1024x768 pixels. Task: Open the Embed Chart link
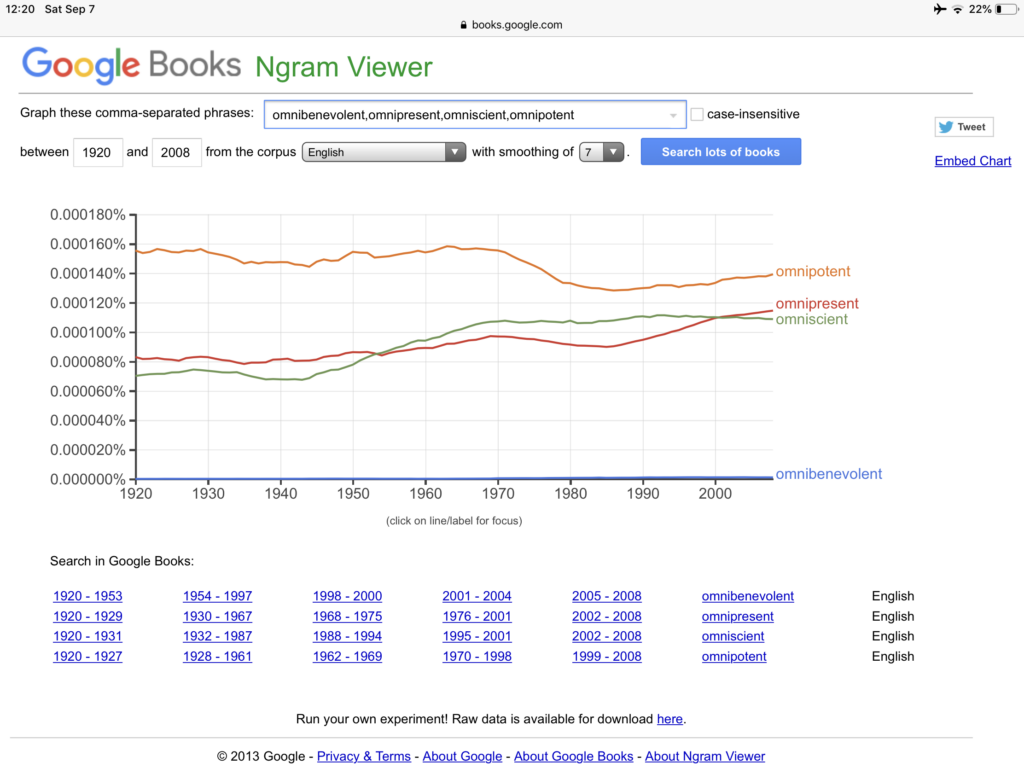973,161
